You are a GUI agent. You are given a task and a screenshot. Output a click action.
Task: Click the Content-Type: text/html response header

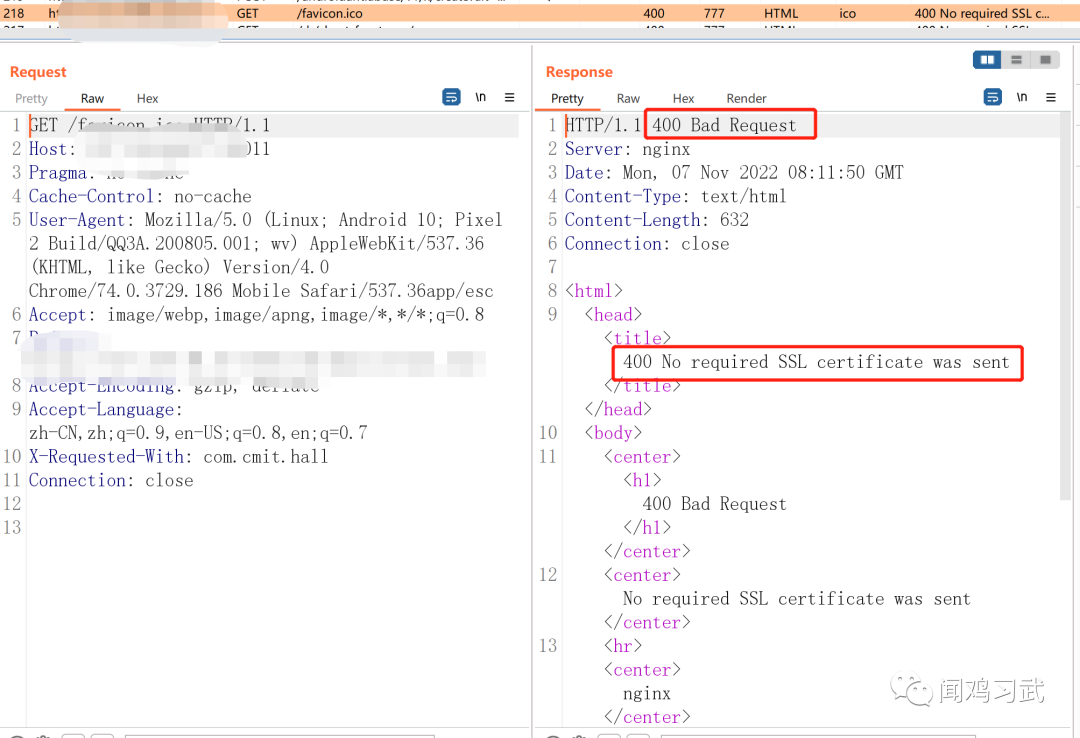(x=676, y=196)
